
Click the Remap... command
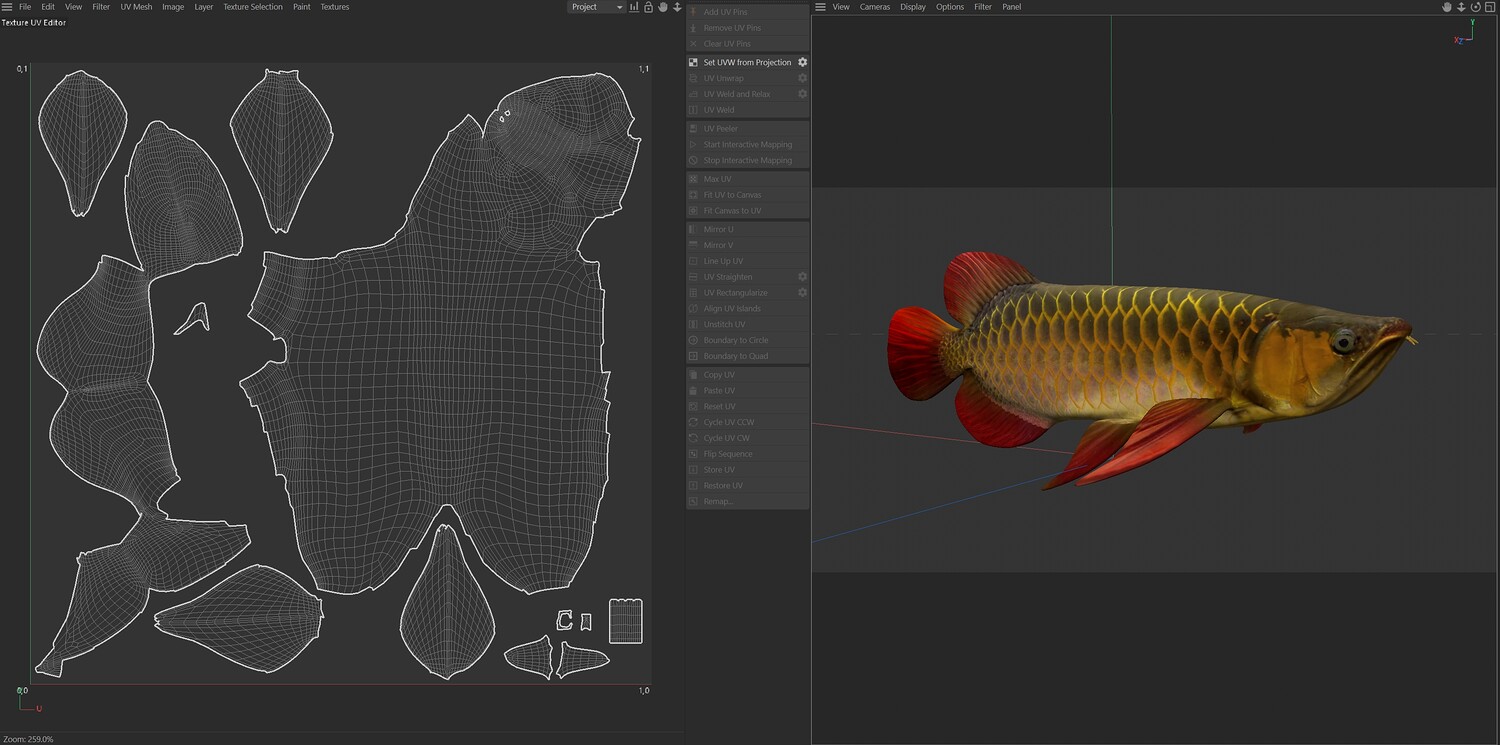(748, 501)
